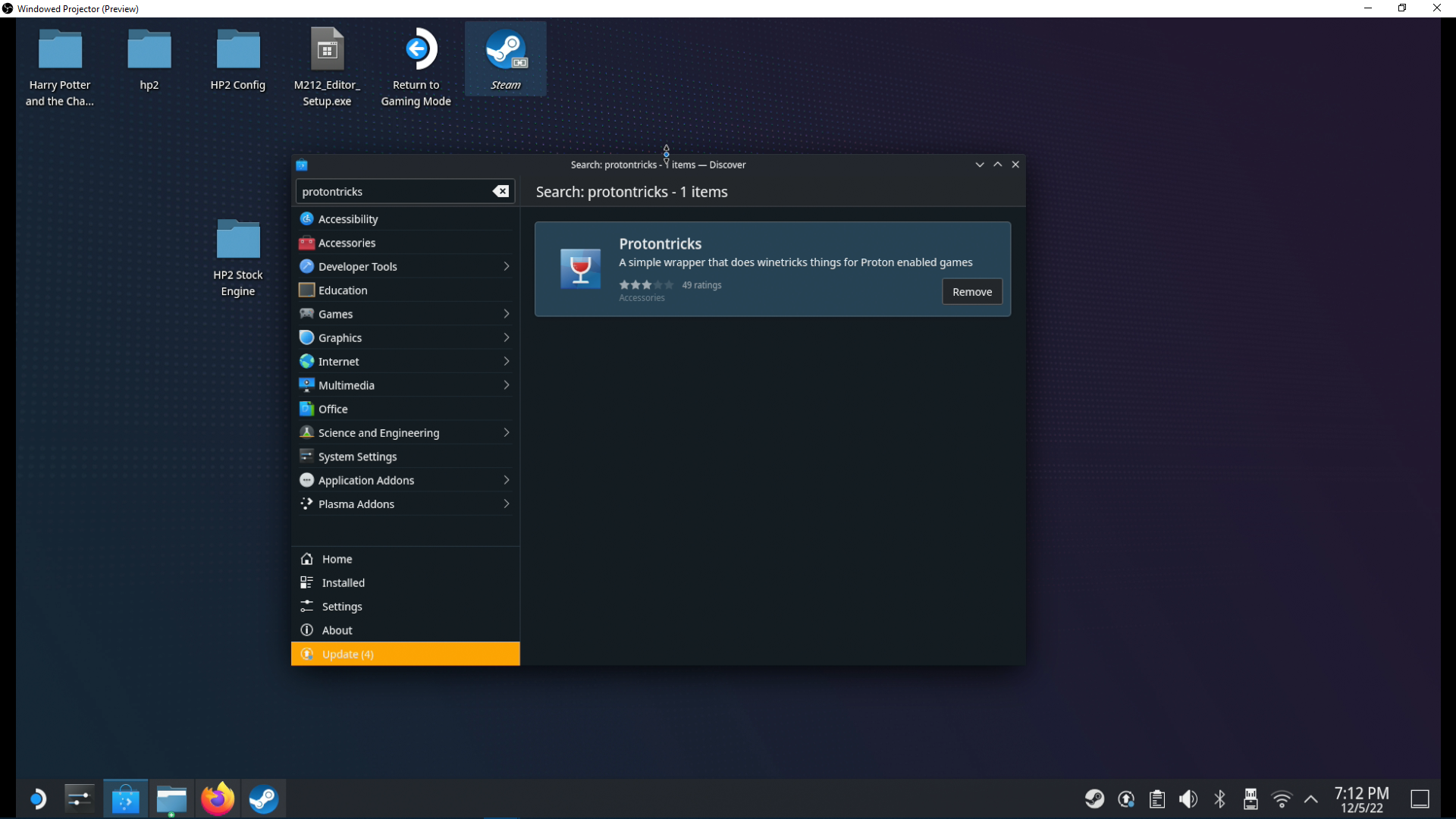Open System Settings from the taskbar
1456x819 pixels.
79,799
